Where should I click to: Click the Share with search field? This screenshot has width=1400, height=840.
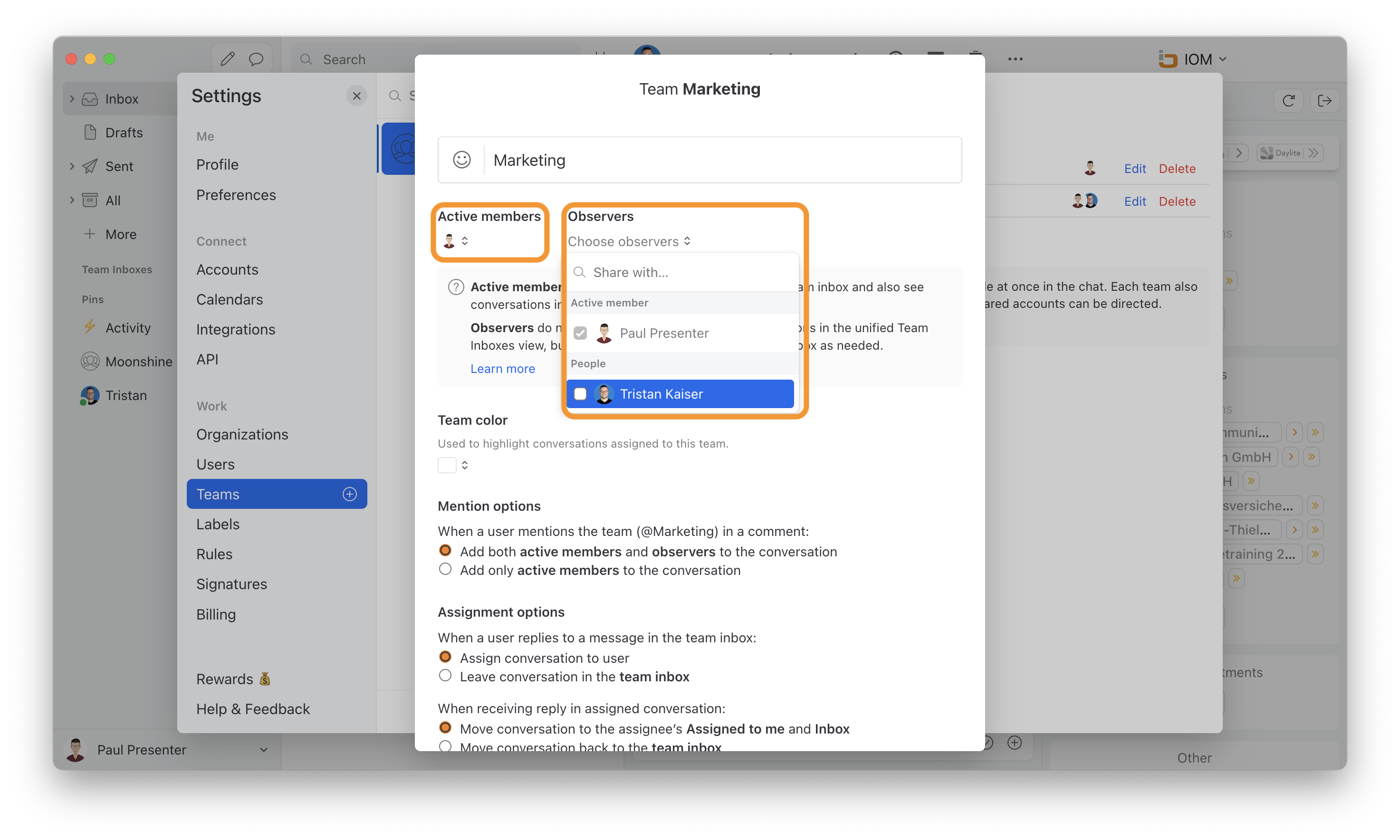tap(683, 272)
